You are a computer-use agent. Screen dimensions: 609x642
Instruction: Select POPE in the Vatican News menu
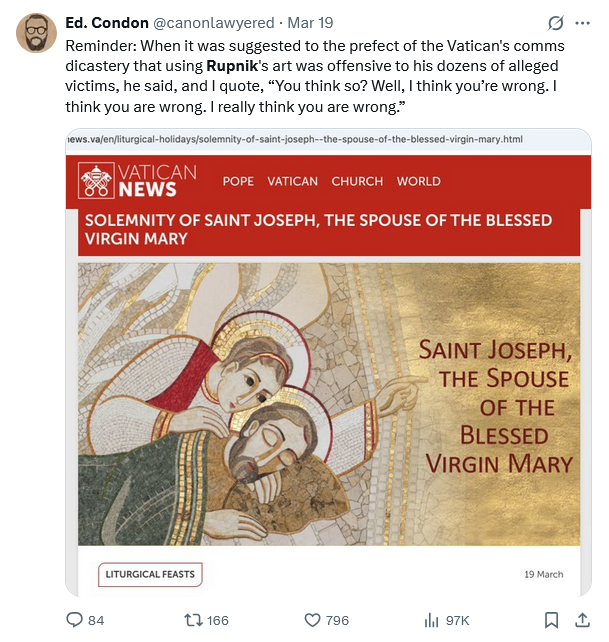point(238,181)
